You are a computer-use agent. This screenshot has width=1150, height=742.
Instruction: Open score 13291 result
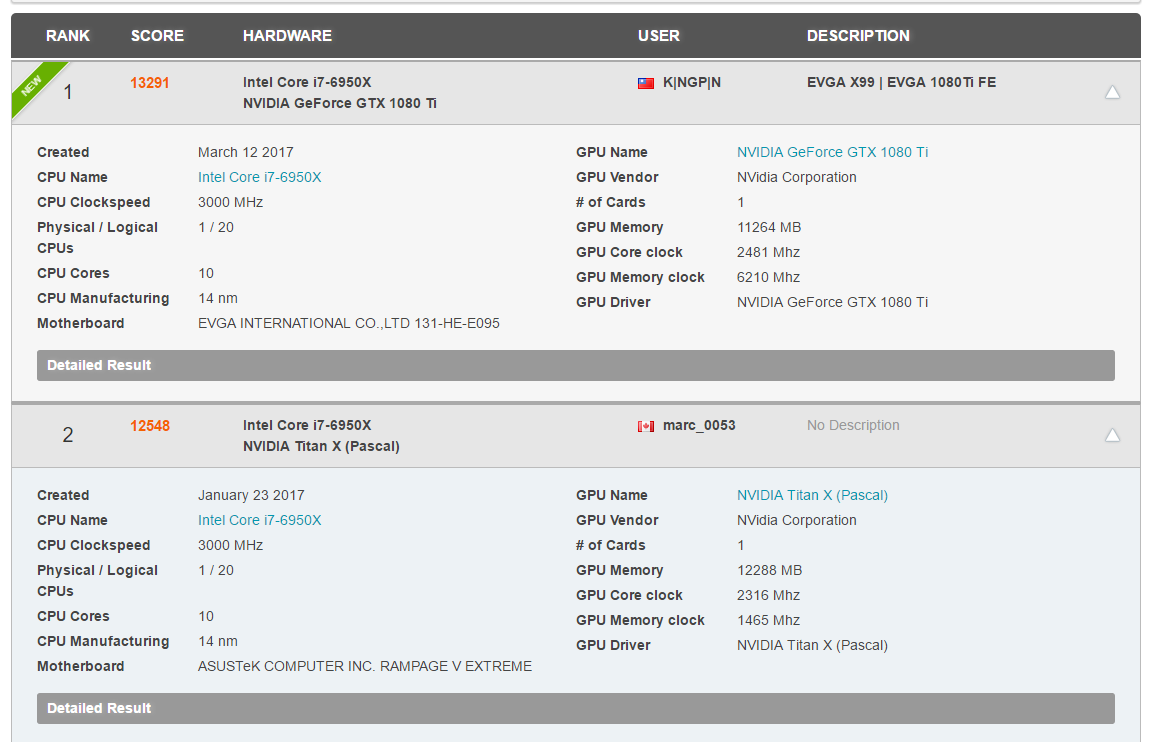tap(150, 83)
